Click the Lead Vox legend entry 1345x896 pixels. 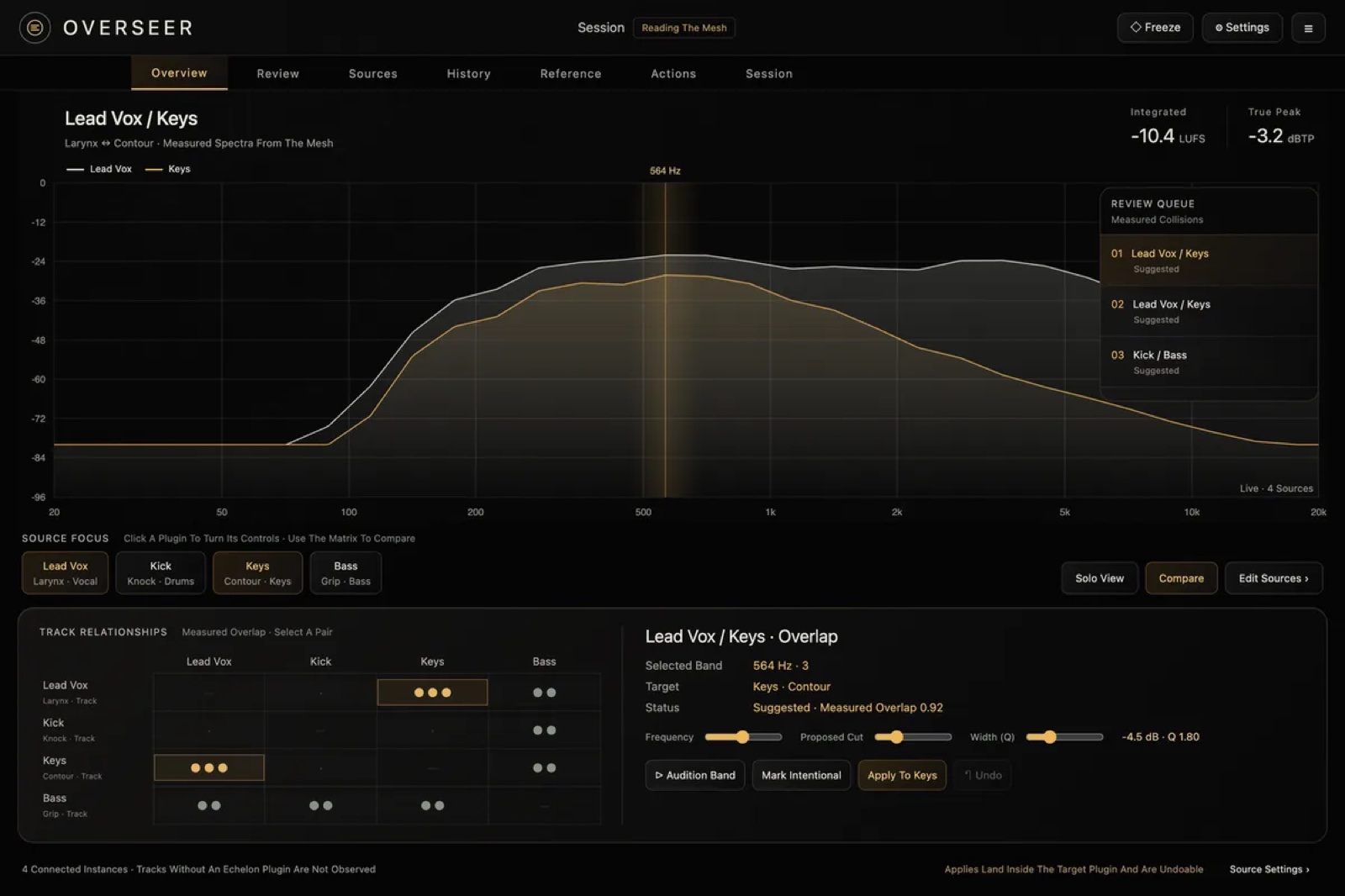point(99,169)
